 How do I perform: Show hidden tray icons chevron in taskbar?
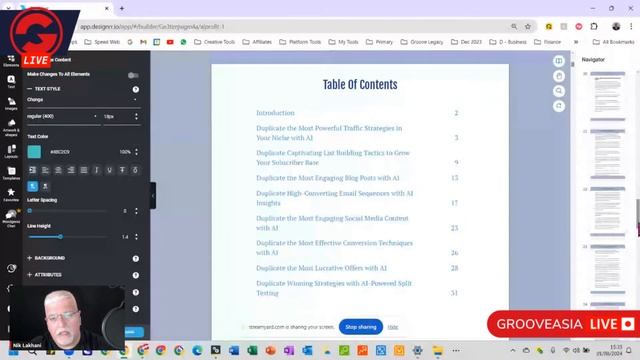(x=513, y=350)
